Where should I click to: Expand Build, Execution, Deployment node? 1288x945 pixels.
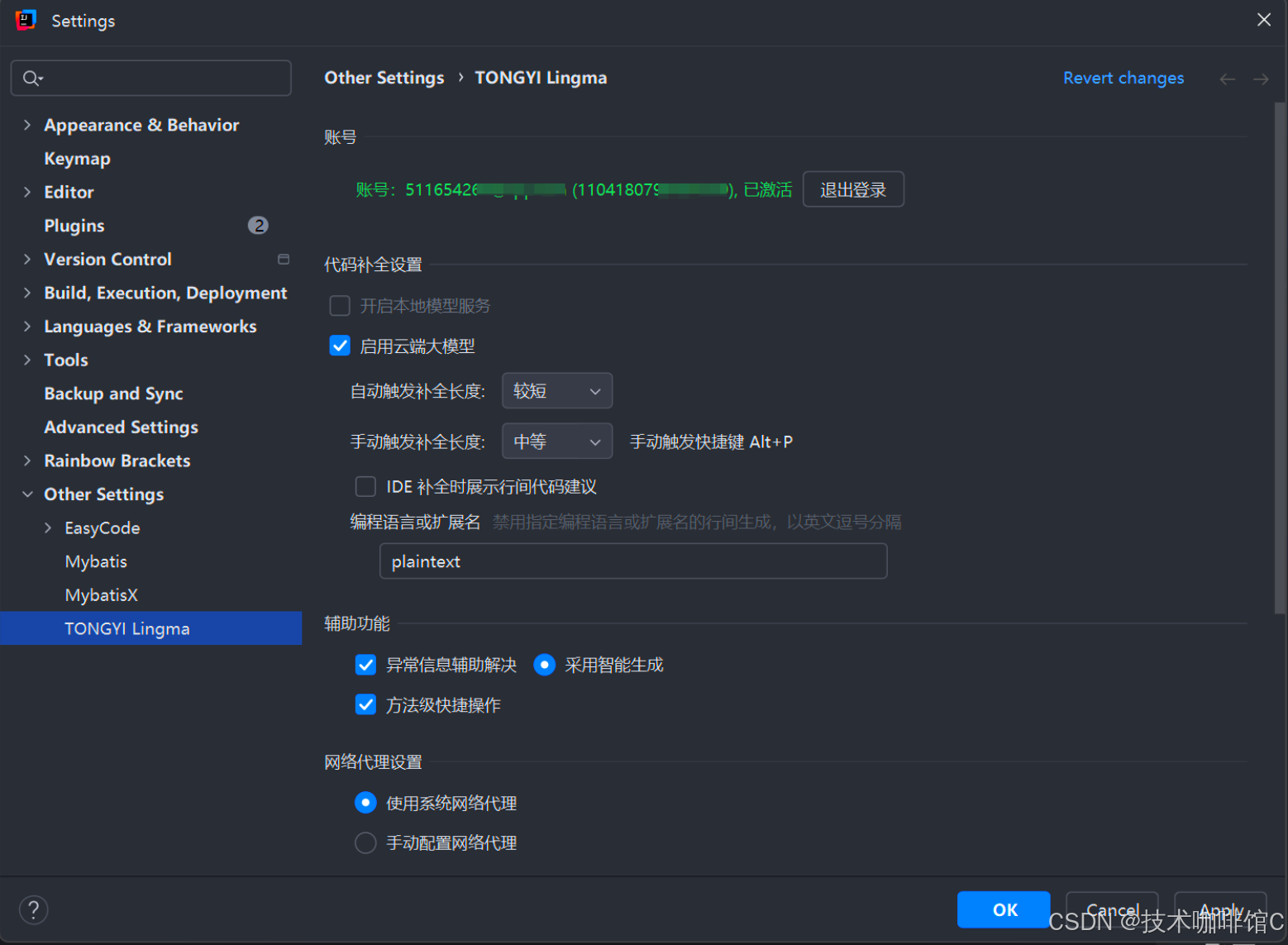click(x=27, y=293)
